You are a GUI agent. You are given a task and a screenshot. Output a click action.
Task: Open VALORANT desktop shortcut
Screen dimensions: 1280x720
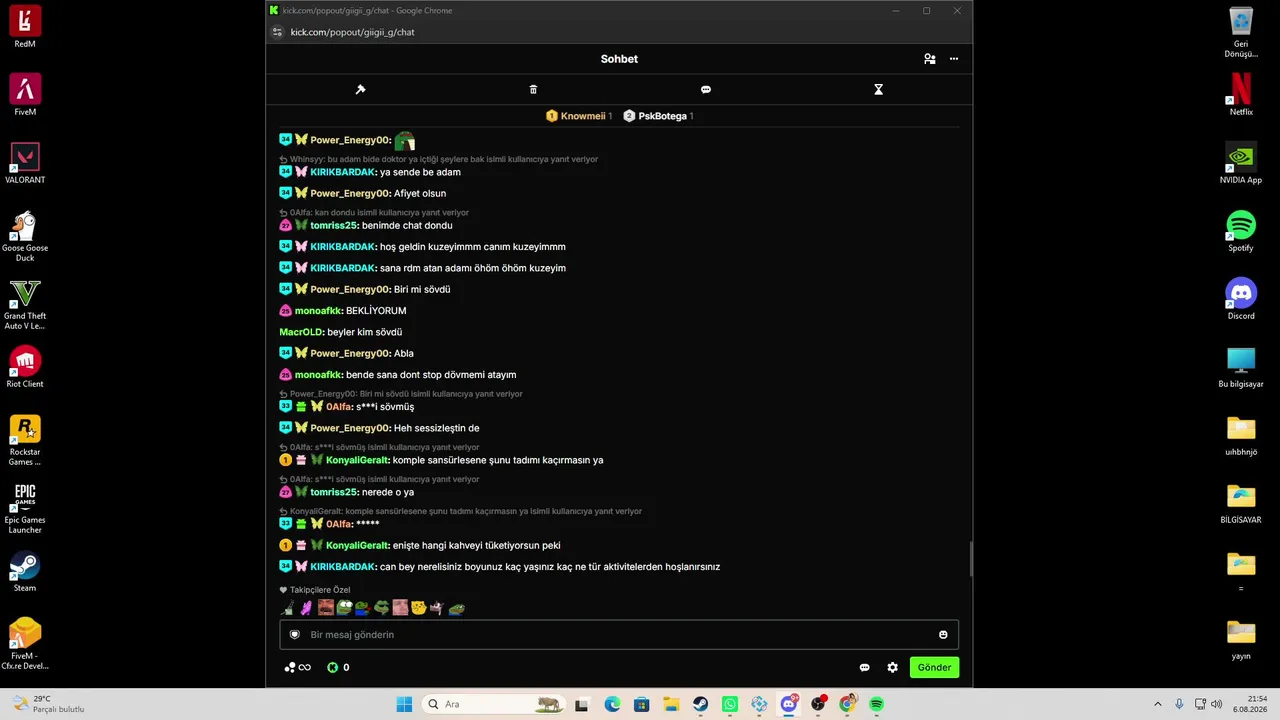pos(25,163)
